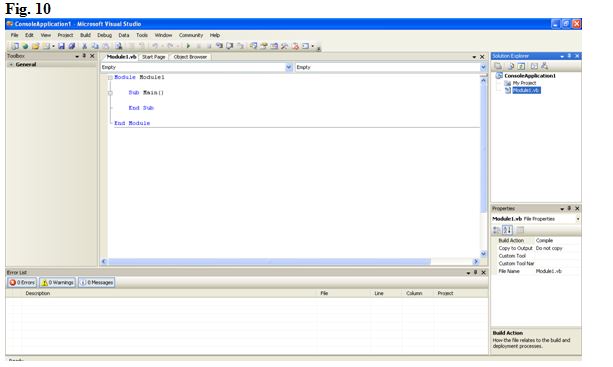This screenshot has height=367, width=613.
Task: Click View Class Diagram icon in Solution Explorer
Action: (x=544, y=66)
